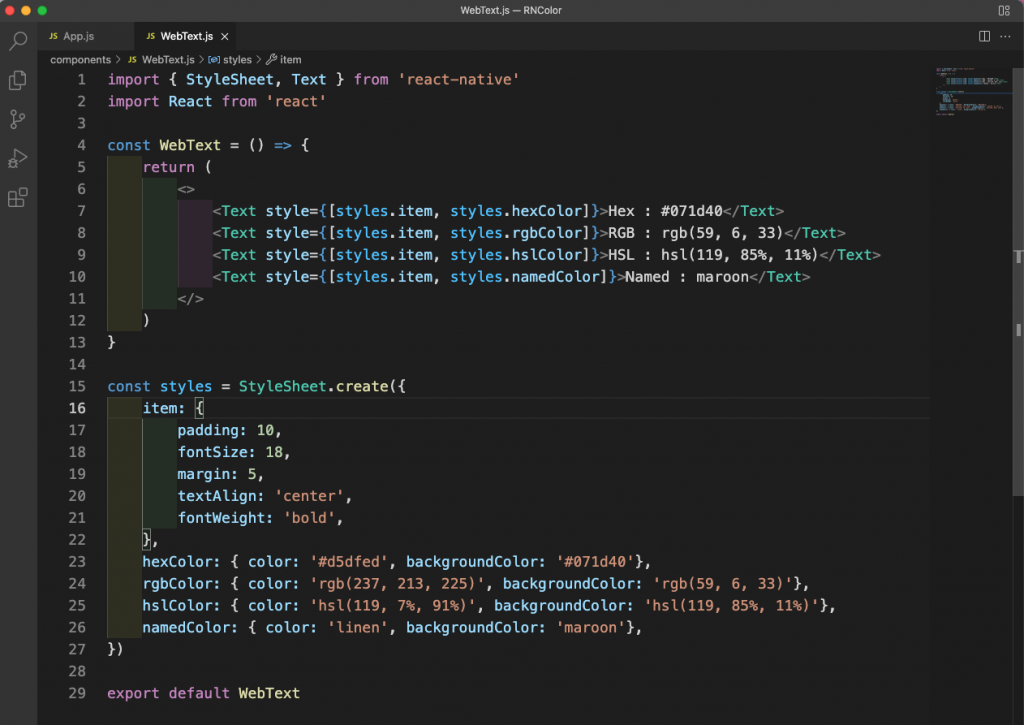The image size is (1024, 725).
Task: Click the macOS yellow minimize button
Action: [26, 10]
